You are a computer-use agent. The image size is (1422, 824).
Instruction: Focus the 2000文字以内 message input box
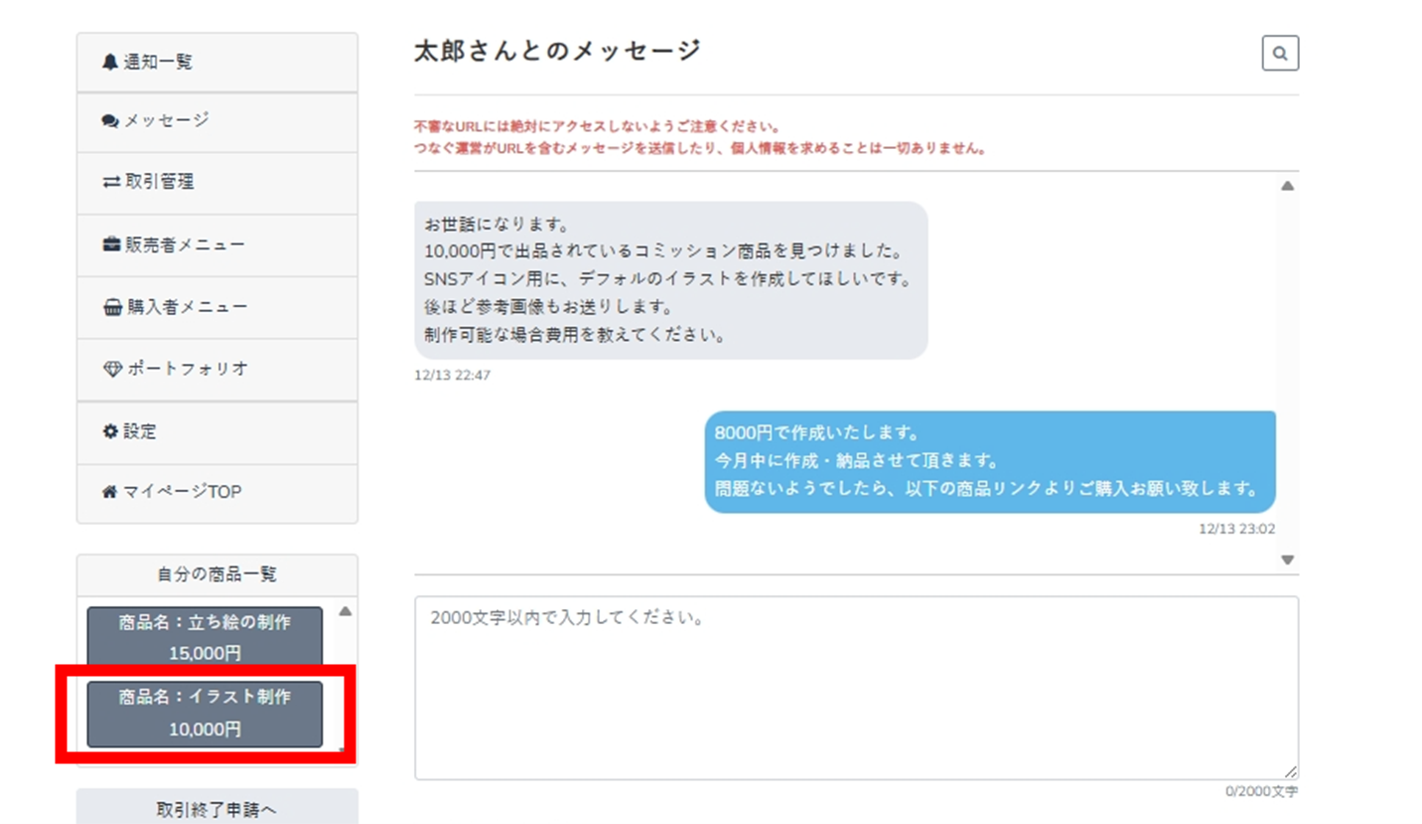click(x=857, y=688)
